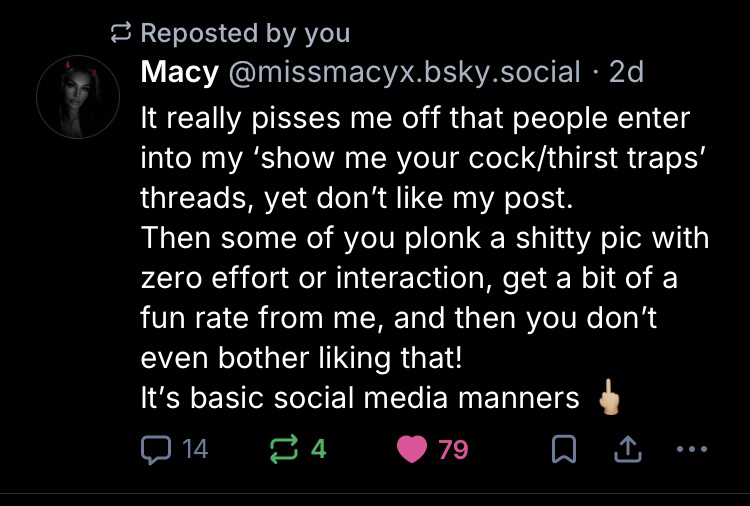Open the @missmacyx.bsky.social handle link
The width and height of the screenshot is (750, 506).
(x=405, y=72)
